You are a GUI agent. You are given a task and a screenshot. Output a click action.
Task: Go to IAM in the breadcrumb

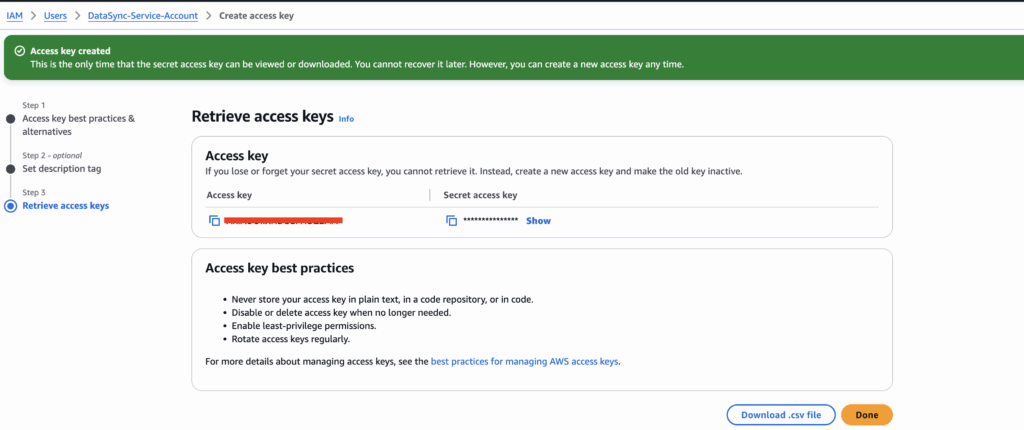[15, 16]
